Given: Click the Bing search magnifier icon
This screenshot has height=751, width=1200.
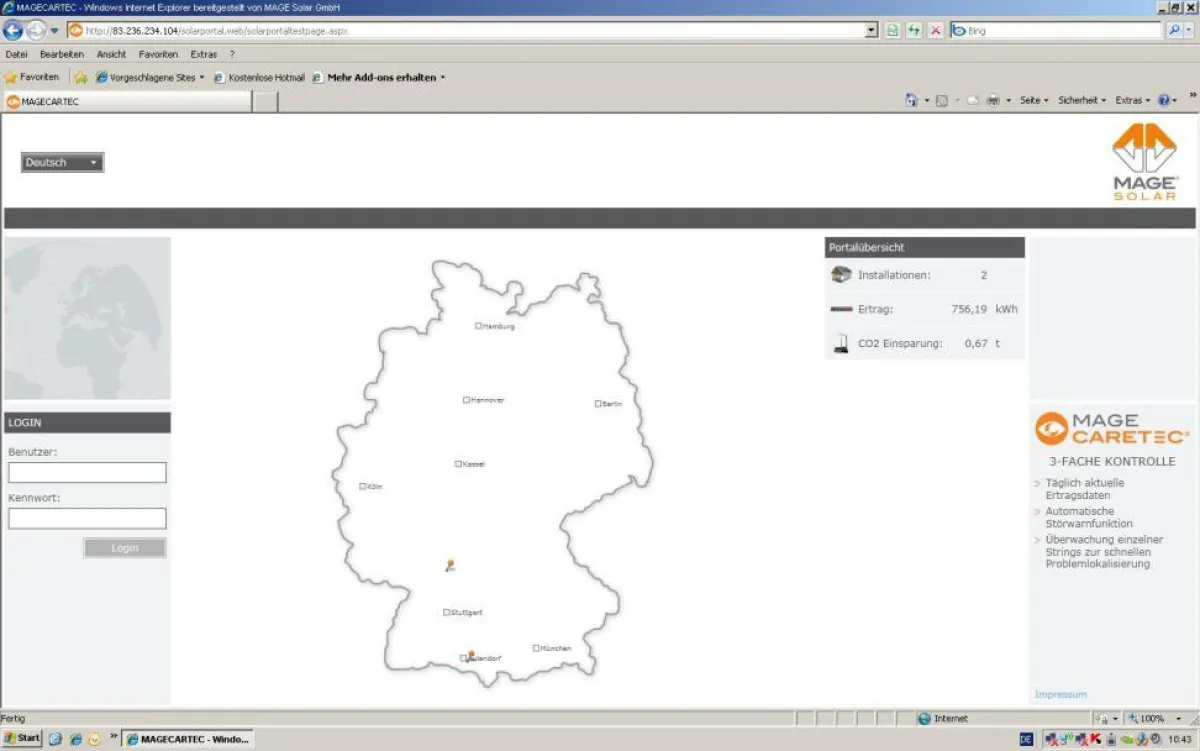Looking at the screenshot, I should point(1175,31).
